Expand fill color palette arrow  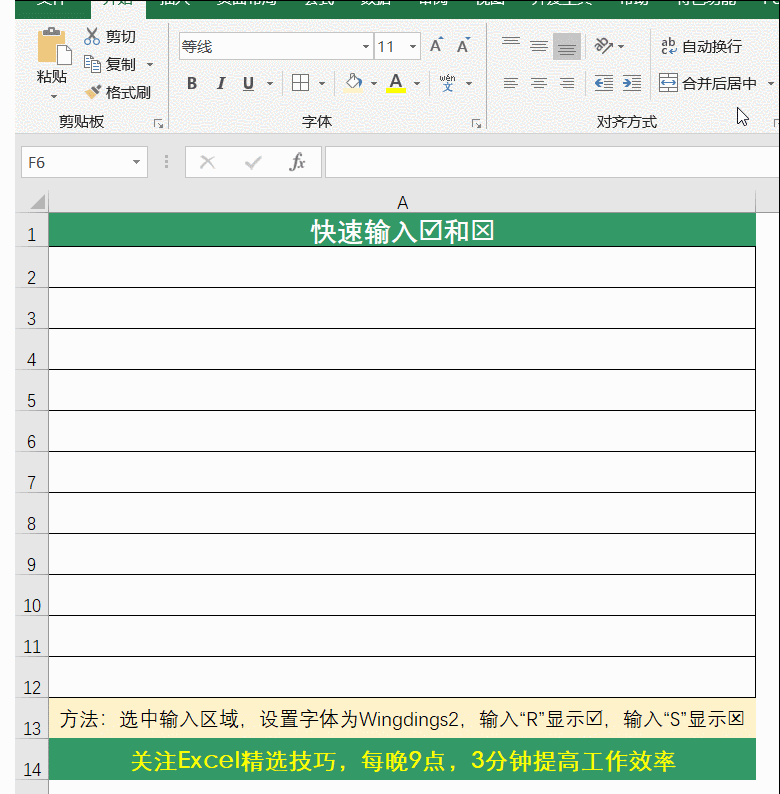pyautogui.click(x=374, y=83)
